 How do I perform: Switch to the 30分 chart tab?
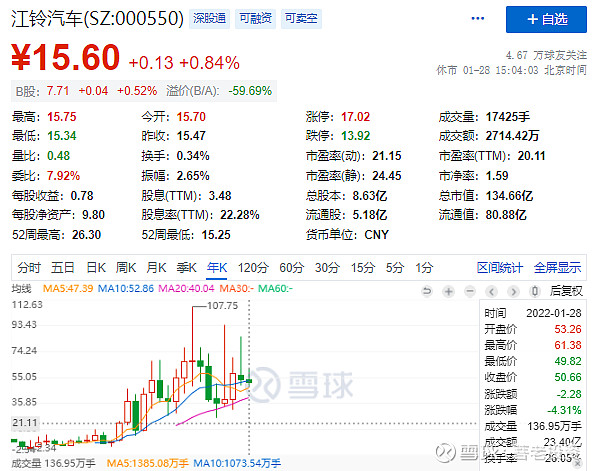[x=327, y=268]
